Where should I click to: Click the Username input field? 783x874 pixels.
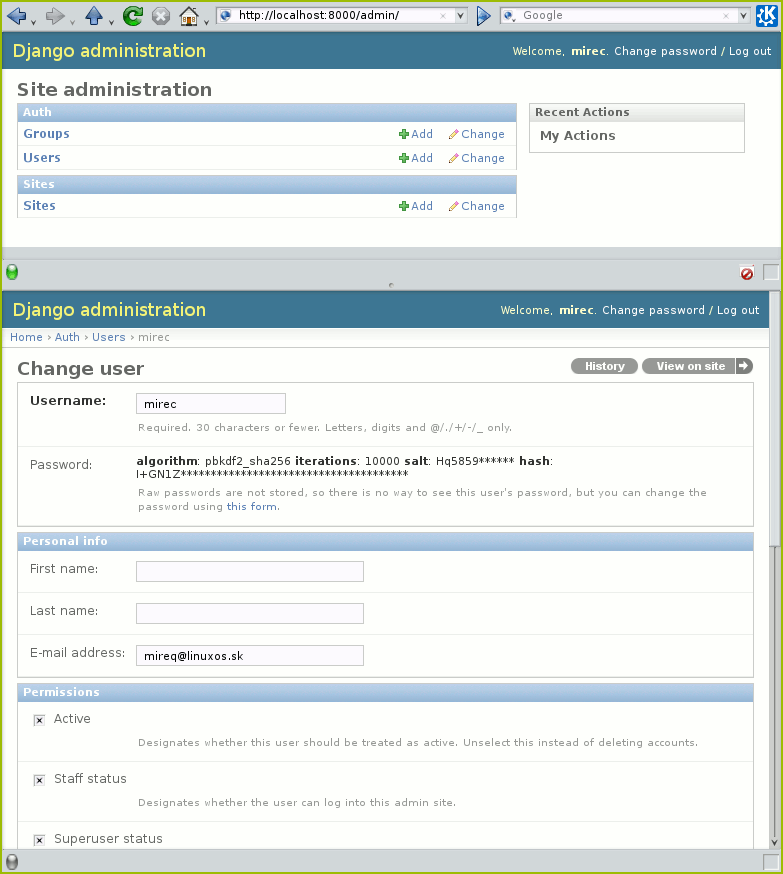211,404
